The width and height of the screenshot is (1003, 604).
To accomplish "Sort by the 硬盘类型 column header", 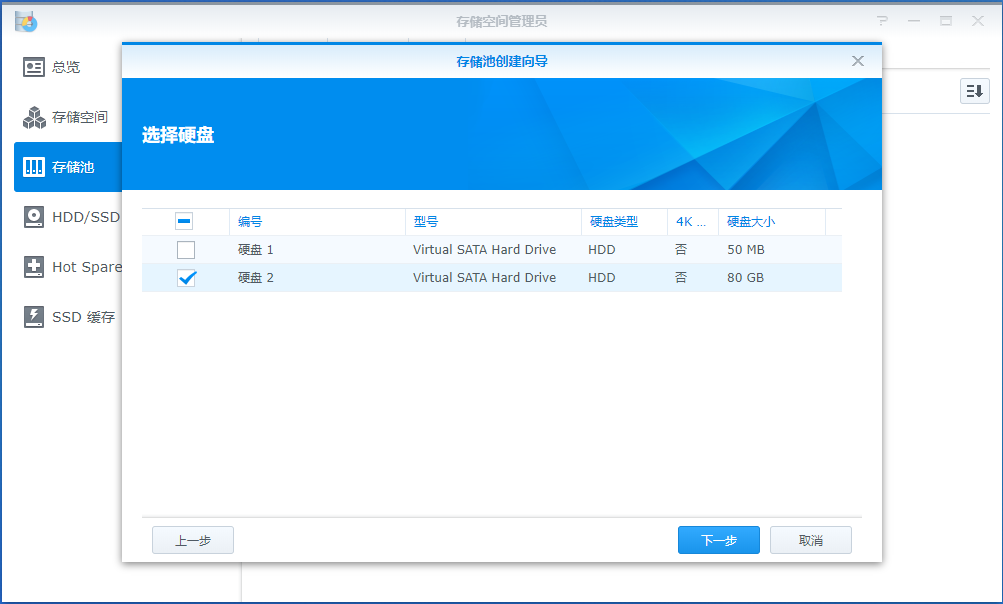I will (613, 221).
